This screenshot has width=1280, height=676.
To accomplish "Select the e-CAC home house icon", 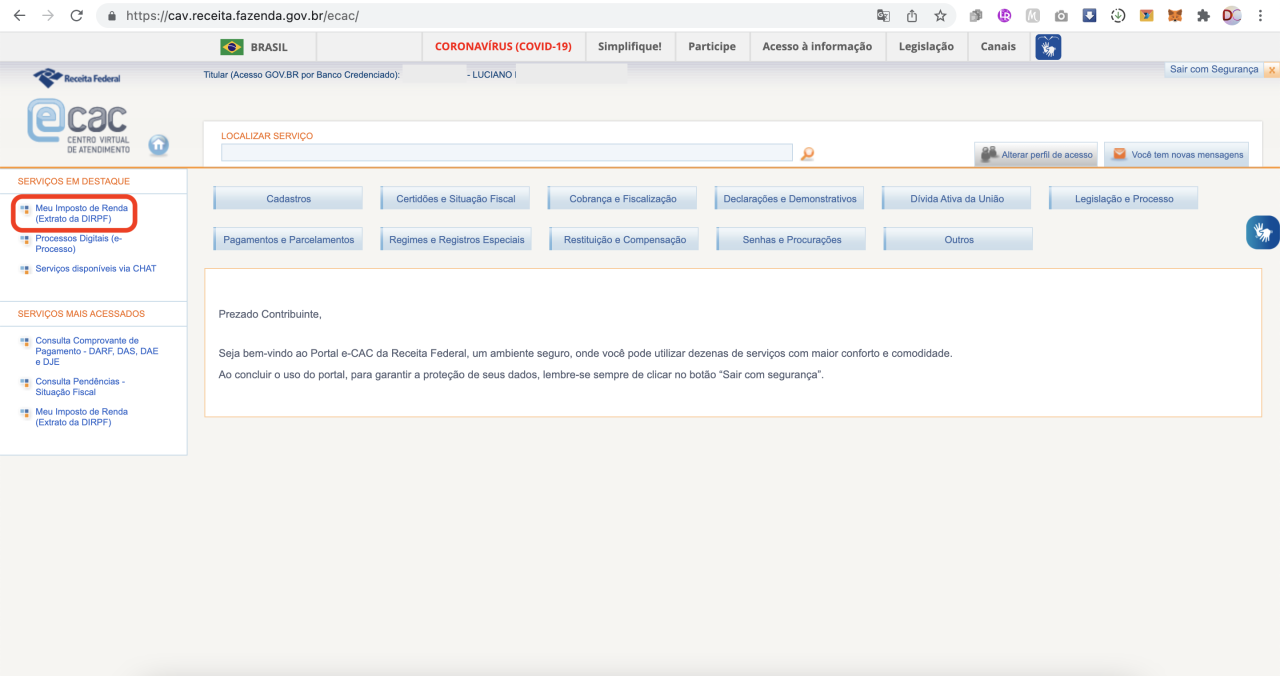I will click(158, 145).
